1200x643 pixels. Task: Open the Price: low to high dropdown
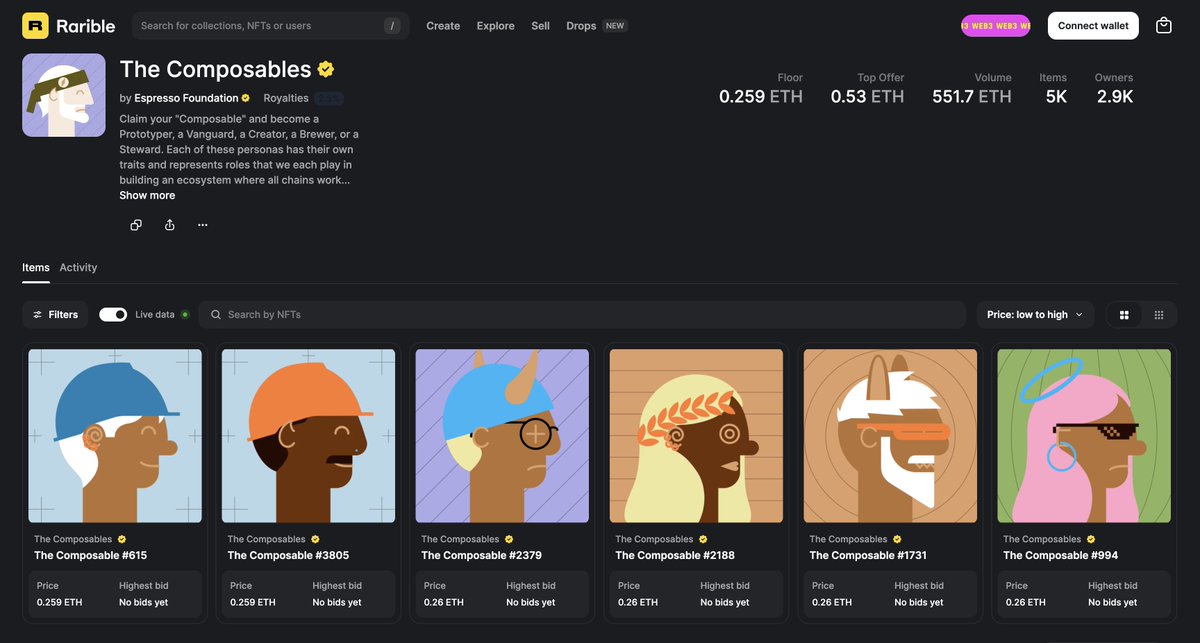[x=1035, y=315]
